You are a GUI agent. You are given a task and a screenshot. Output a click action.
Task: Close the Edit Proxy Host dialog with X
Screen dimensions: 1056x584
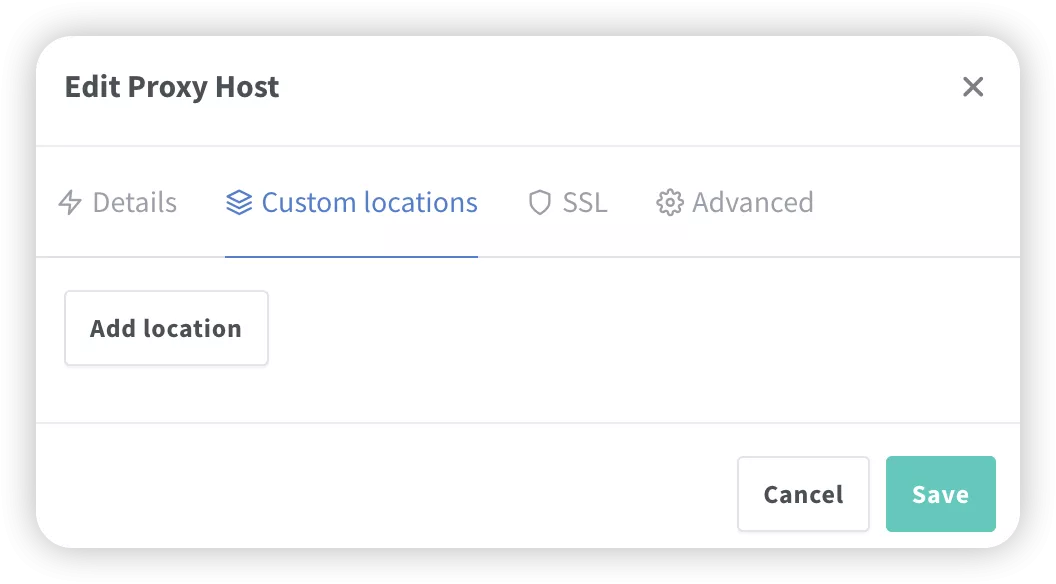click(972, 87)
